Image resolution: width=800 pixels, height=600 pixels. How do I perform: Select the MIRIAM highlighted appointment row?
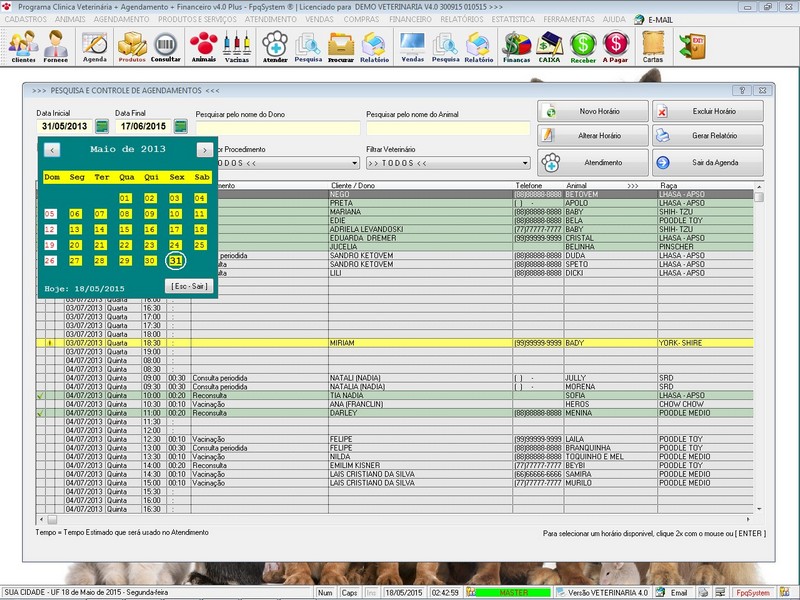(x=394, y=343)
